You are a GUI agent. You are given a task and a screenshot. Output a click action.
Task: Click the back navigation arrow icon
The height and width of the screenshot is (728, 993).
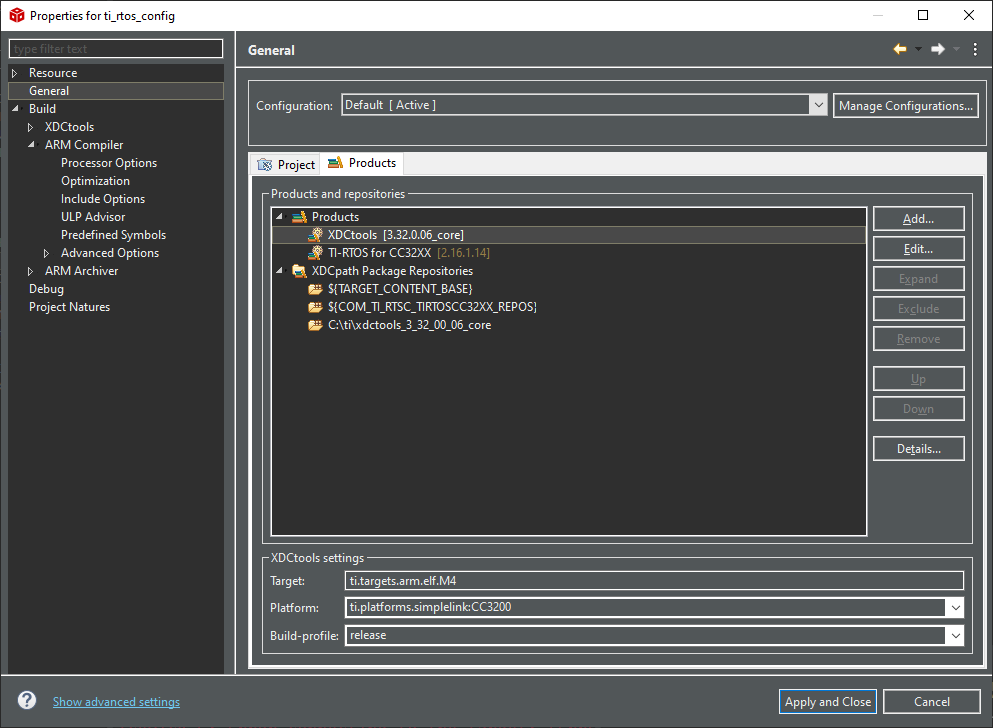899,49
